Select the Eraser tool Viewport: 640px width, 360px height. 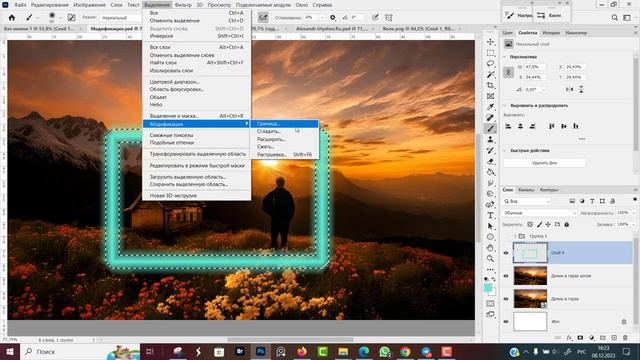point(490,161)
